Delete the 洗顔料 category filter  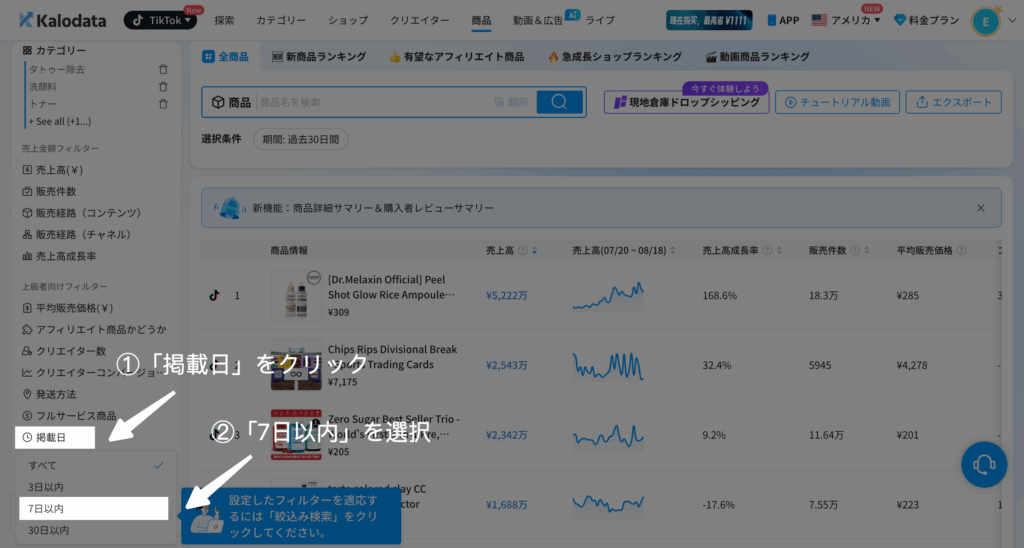(x=163, y=86)
